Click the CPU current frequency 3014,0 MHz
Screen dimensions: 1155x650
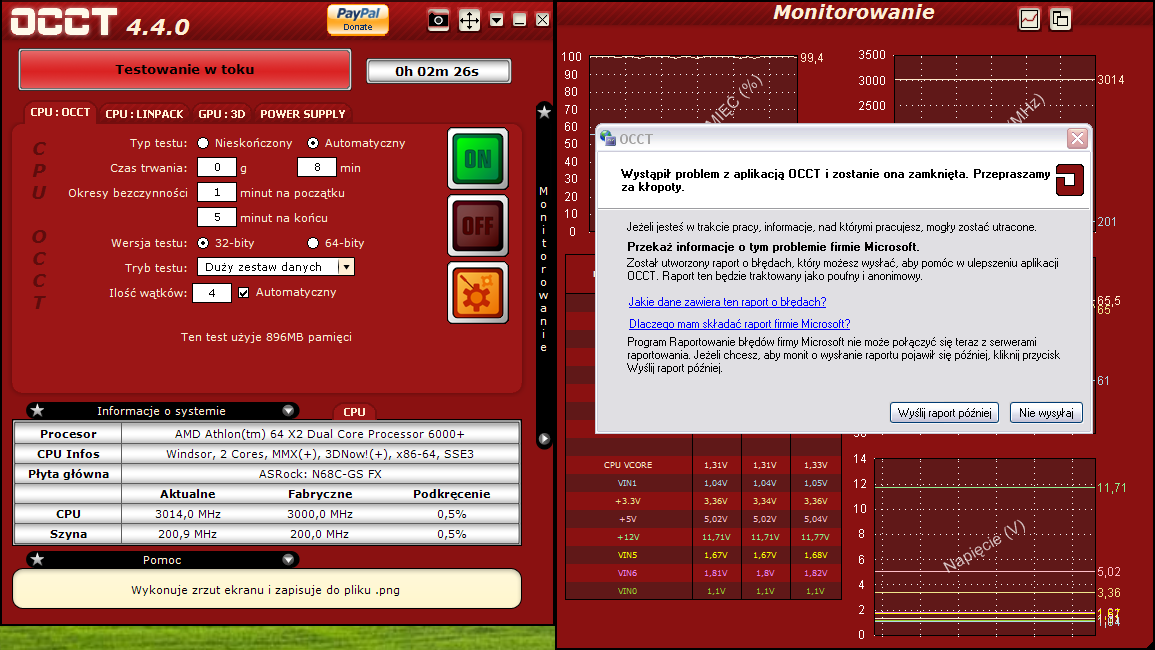(x=188, y=514)
